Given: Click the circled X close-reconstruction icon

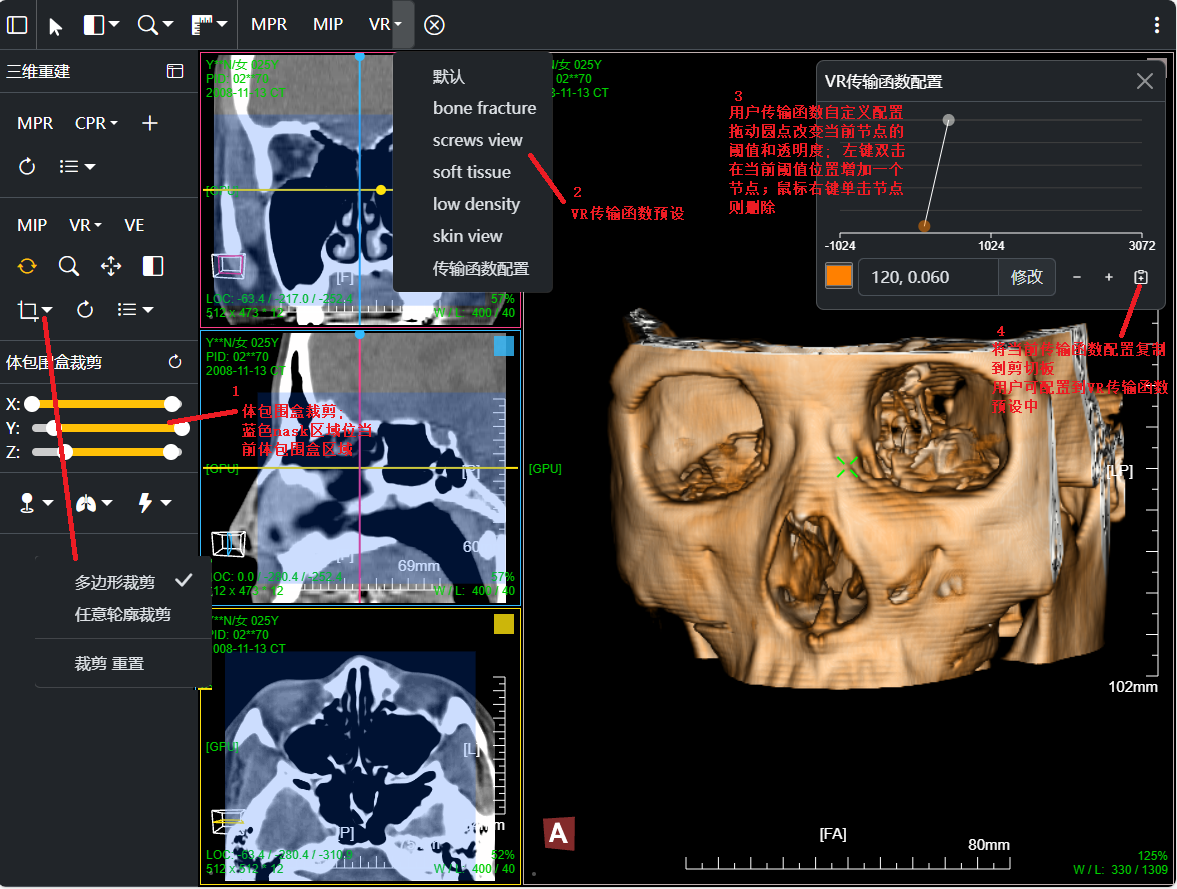Looking at the screenshot, I should pos(435,25).
